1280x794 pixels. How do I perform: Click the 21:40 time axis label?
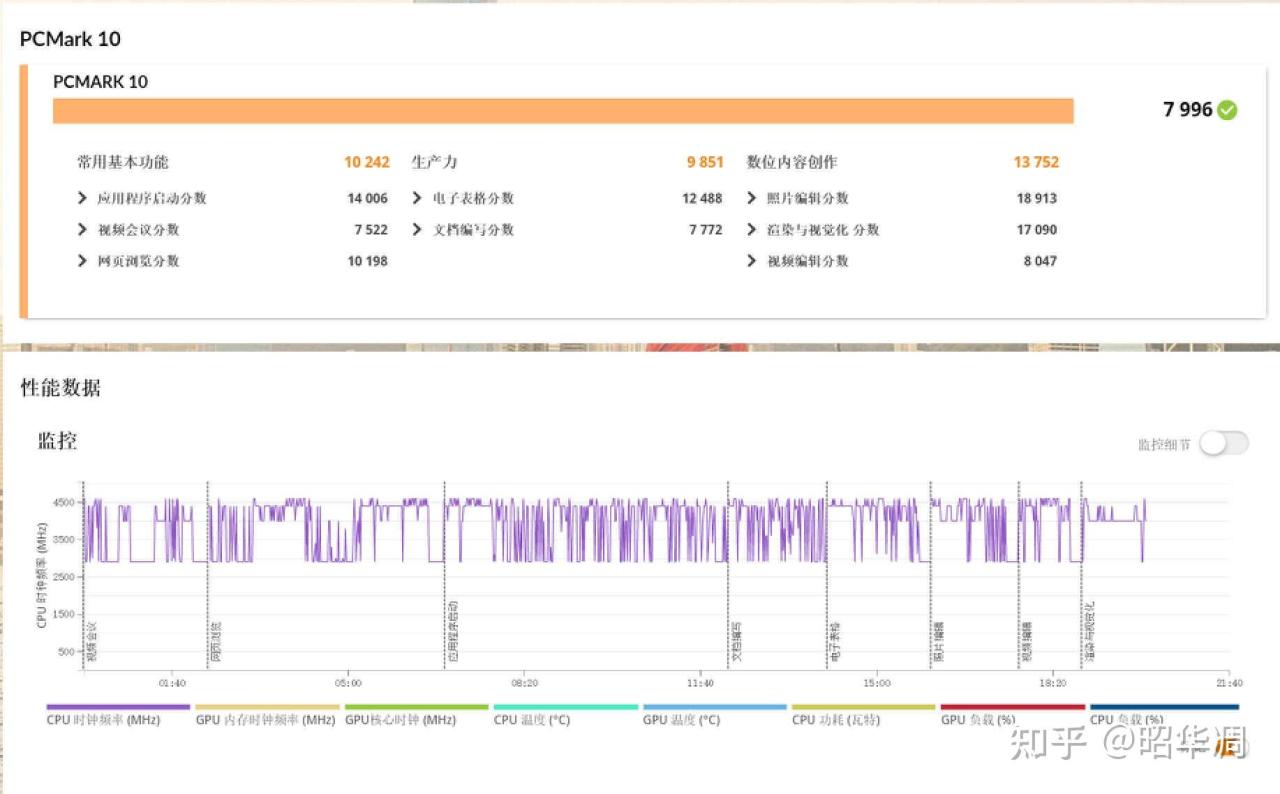pos(1228,683)
